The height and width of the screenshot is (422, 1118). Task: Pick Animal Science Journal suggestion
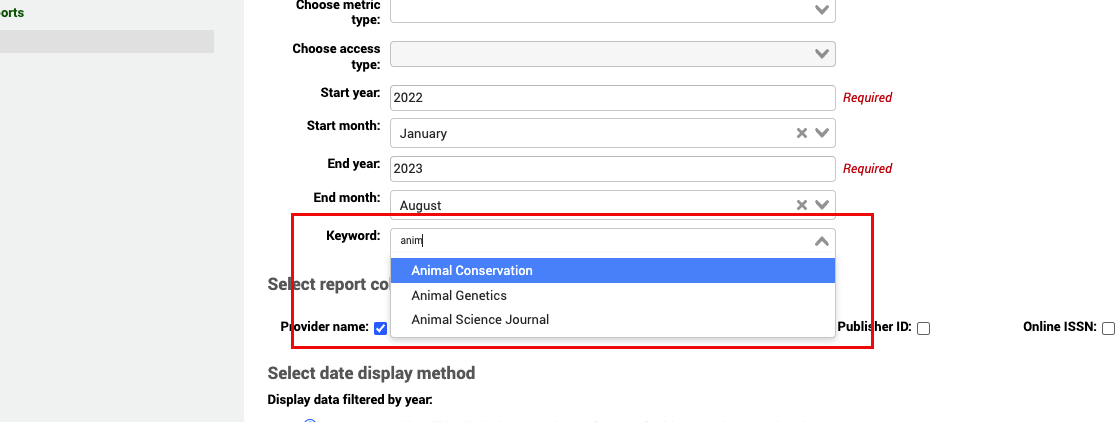click(480, 320)
